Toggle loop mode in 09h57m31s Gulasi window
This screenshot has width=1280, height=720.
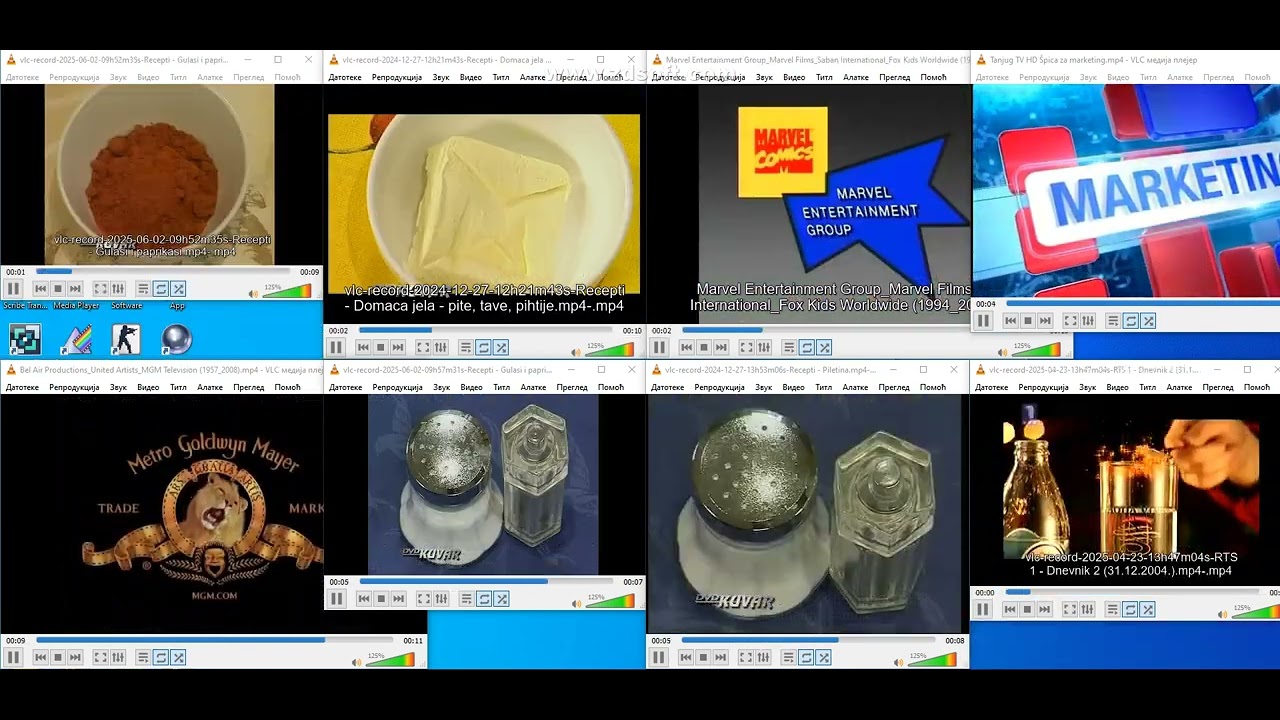pos(483,599)
